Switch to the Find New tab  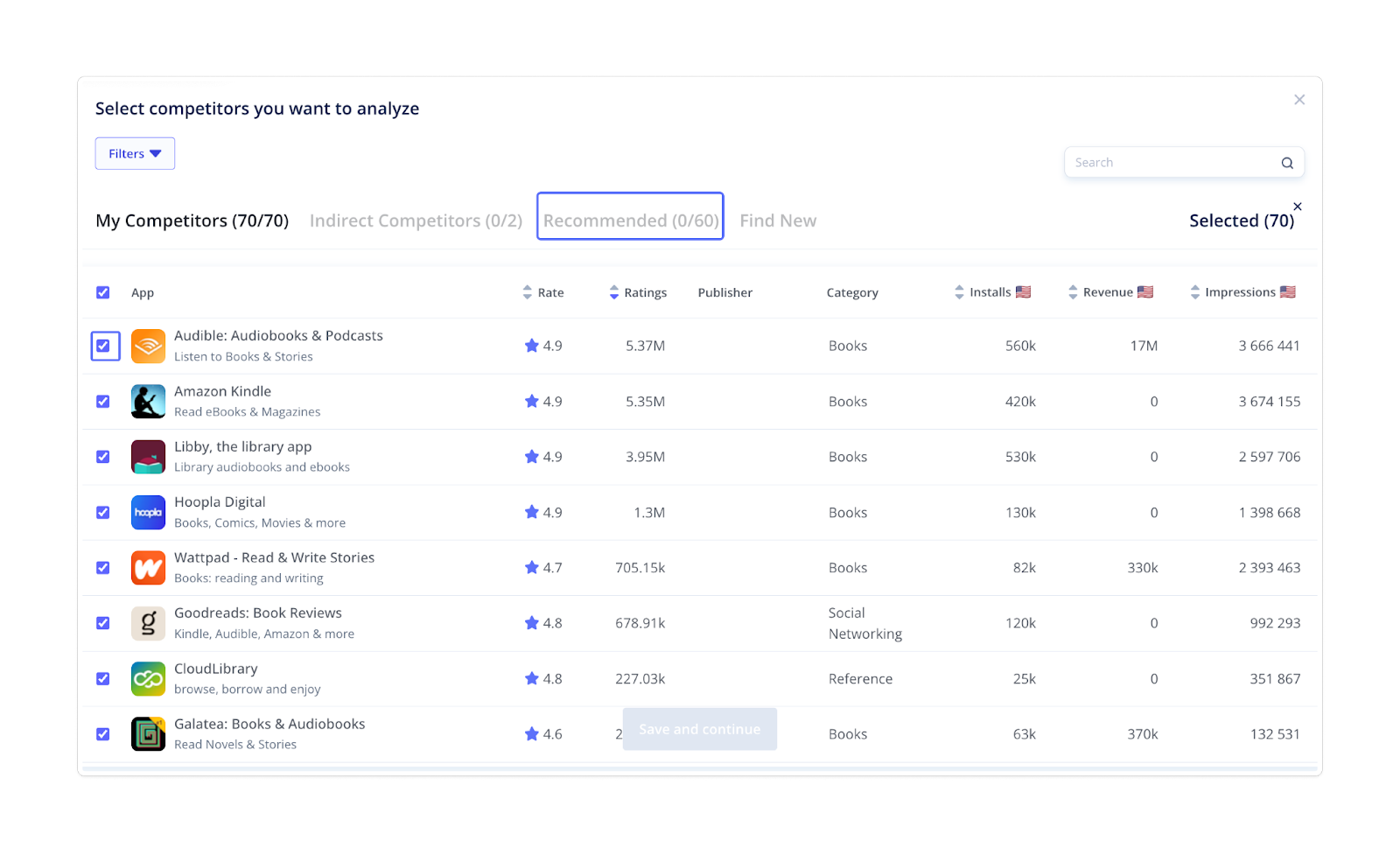(x=778, y=221)
